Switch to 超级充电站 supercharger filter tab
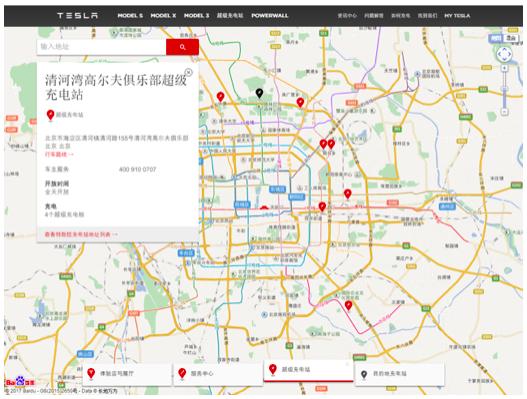This screenshot has height=399, width=527. [x=308, y=370]
